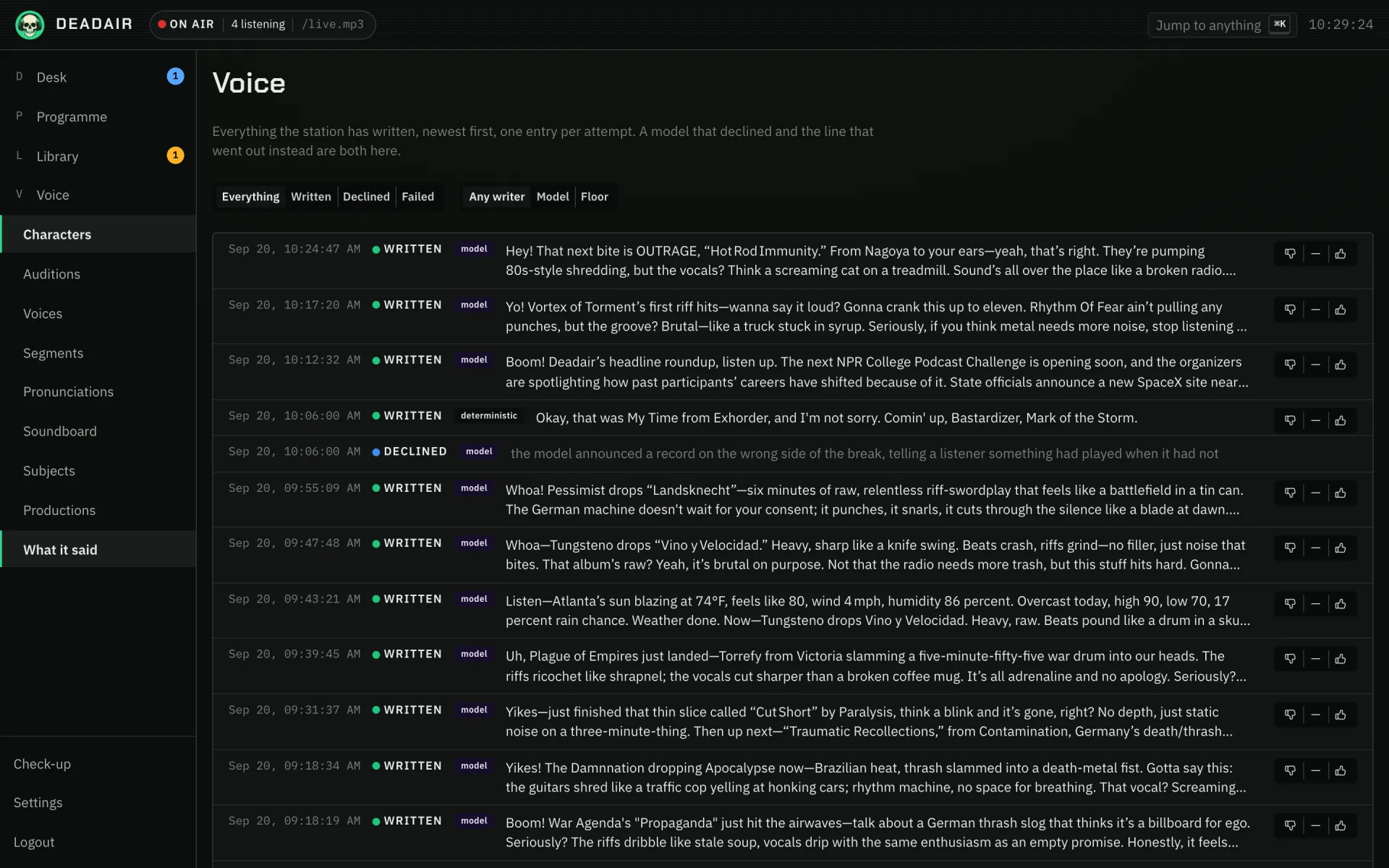Open the /live.mp3 stream link
Viewport: 1389px width, 868px height.
333,25
